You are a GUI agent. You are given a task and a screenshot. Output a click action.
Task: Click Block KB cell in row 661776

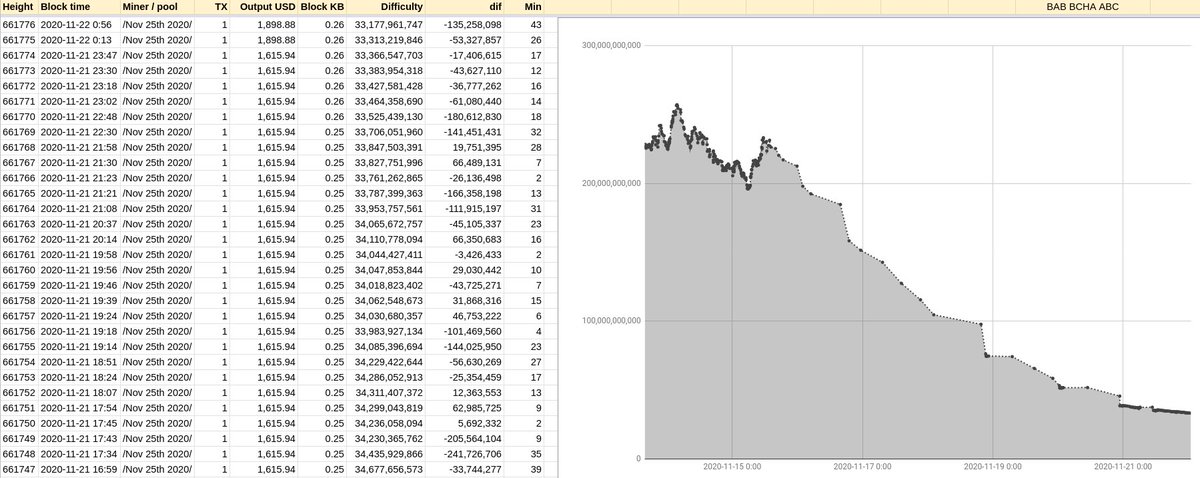[x=322, y=23]
